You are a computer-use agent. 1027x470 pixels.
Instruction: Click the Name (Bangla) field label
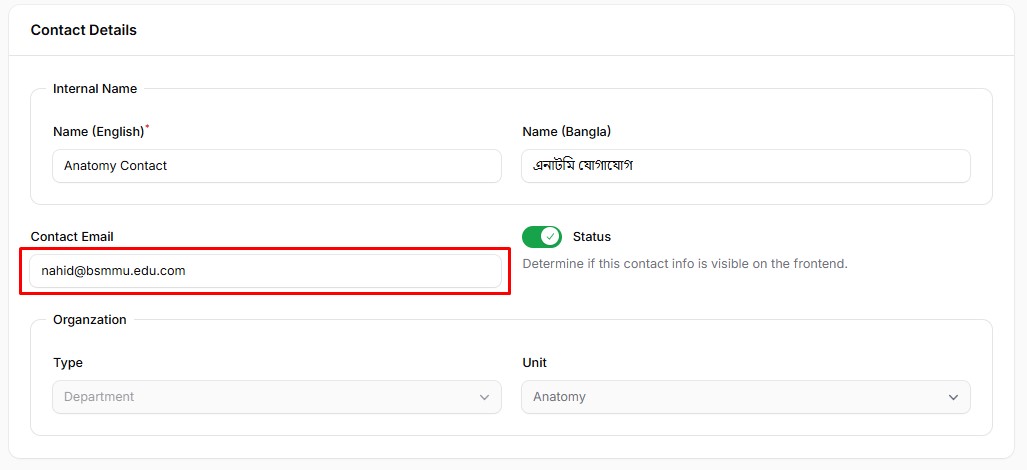[567, 132]
